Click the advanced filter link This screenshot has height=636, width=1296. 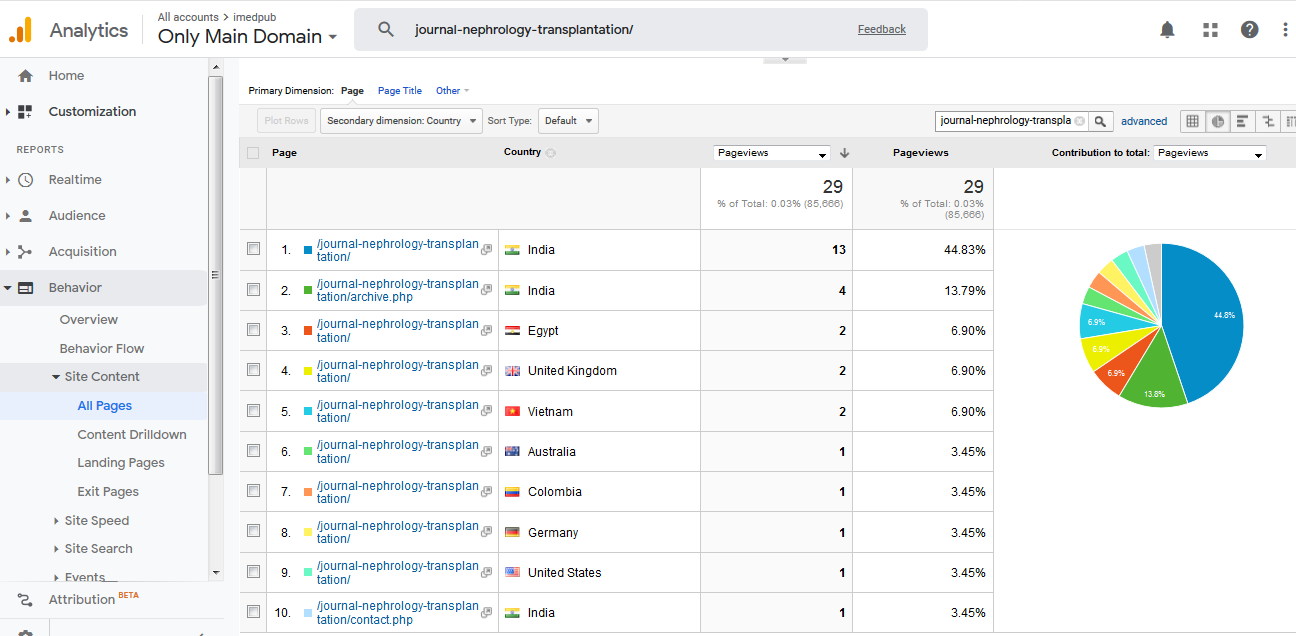pyautogui.click(x=1143, y=121)
